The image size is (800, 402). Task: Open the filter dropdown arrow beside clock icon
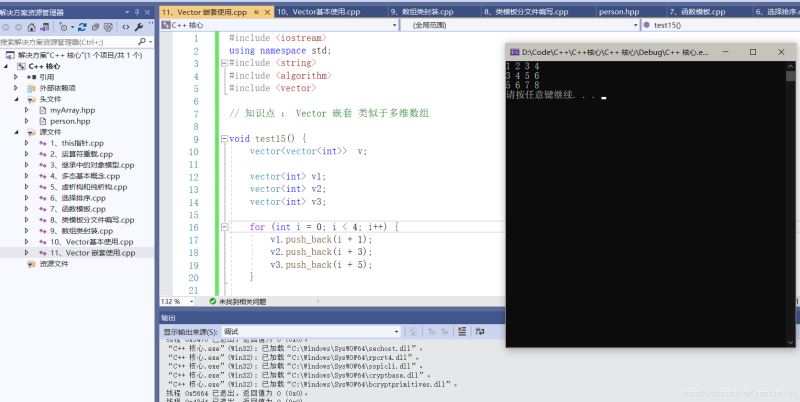coord(72,27)
